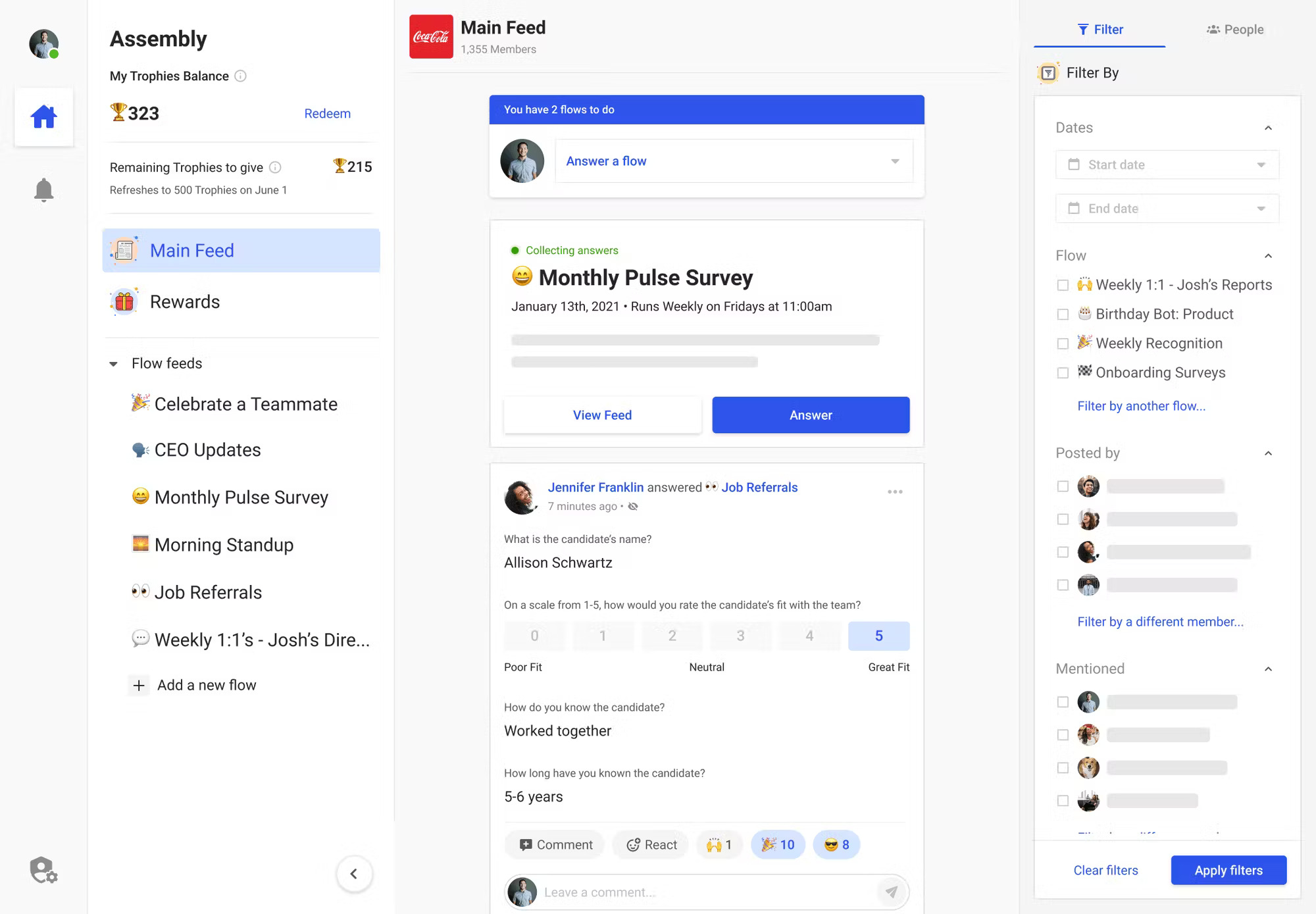The width and height of the screenshot is (1316, 914).
Task: Select Monthly Pulse Survey in the sidebar
Action: point(241,497)
